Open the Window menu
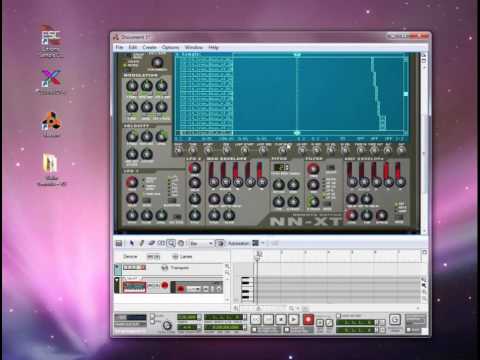The image size is (480, 360). pos(194,47)
